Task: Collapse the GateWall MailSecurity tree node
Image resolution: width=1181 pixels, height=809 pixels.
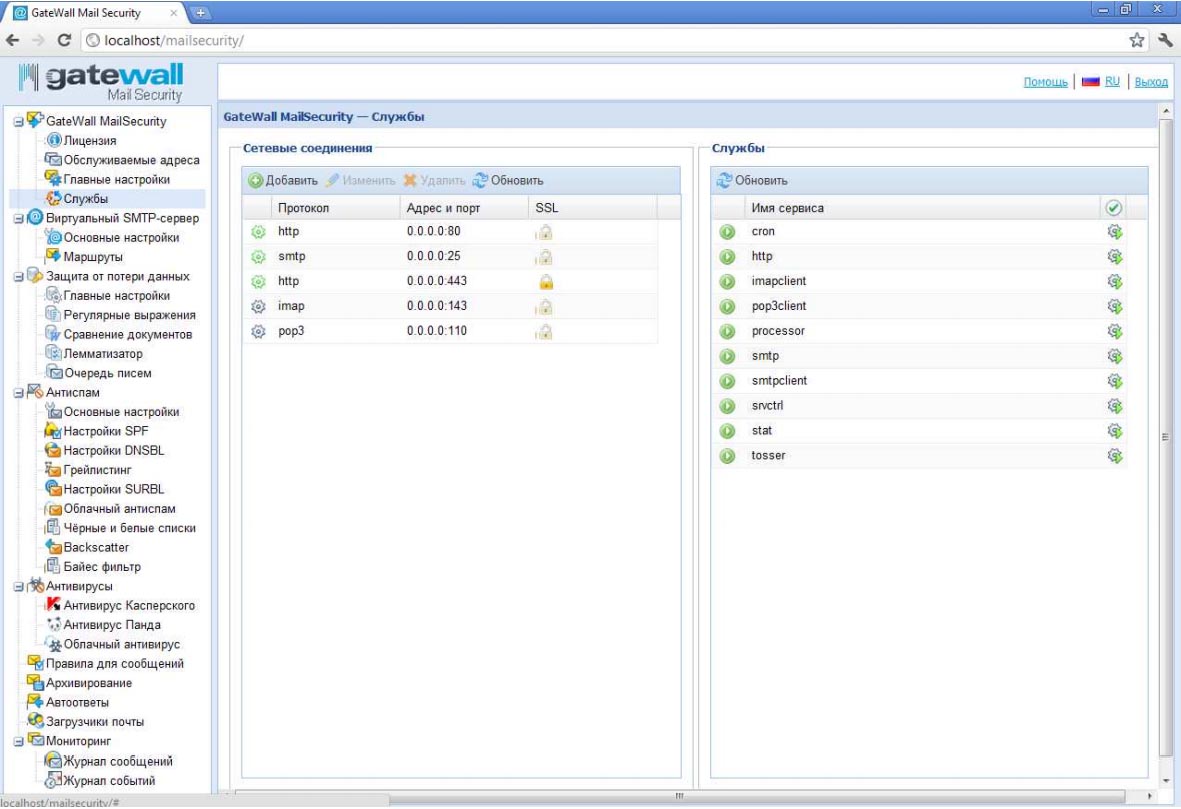Action: coord(19,122)
